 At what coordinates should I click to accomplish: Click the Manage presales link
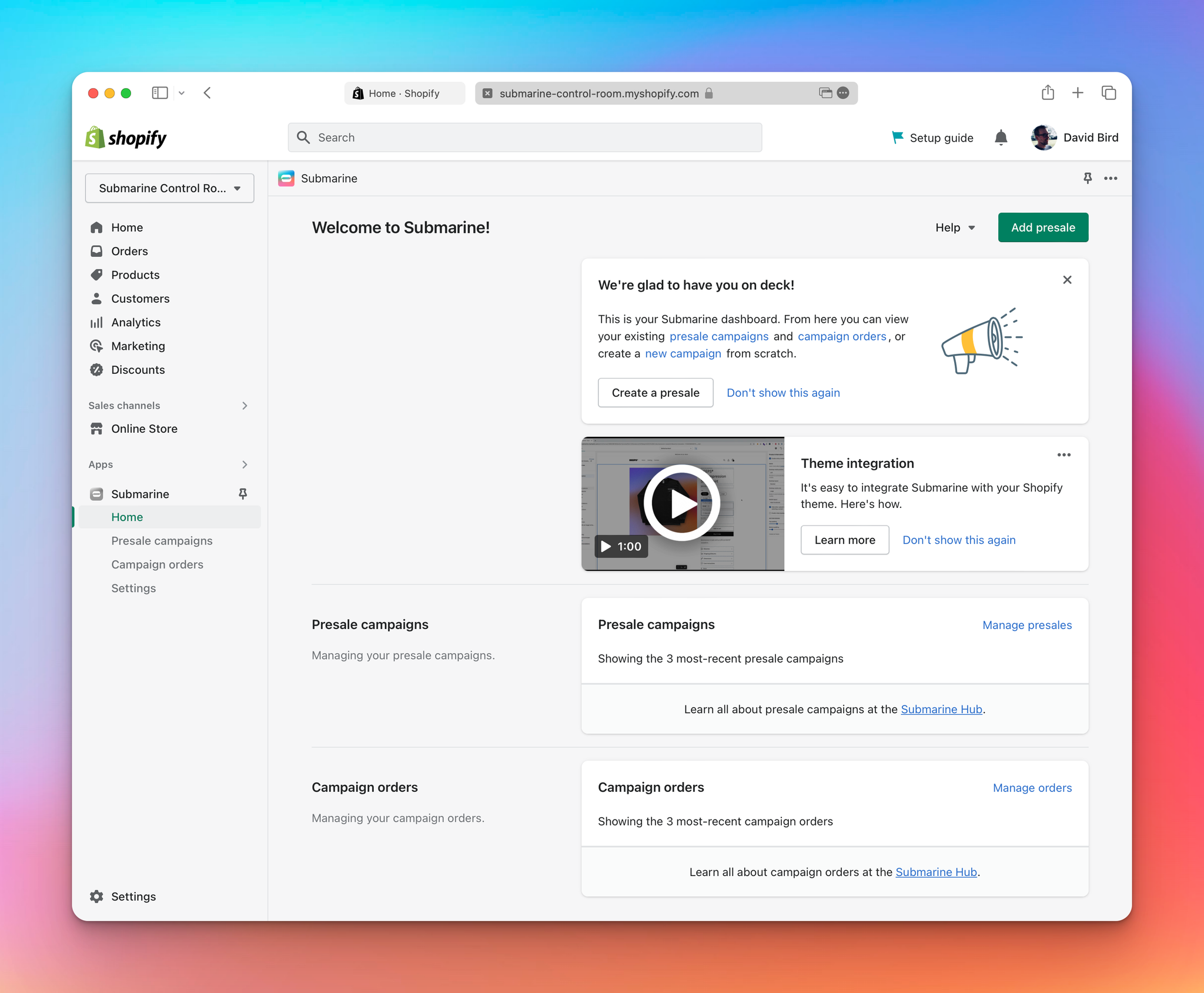coord(1027,625)
